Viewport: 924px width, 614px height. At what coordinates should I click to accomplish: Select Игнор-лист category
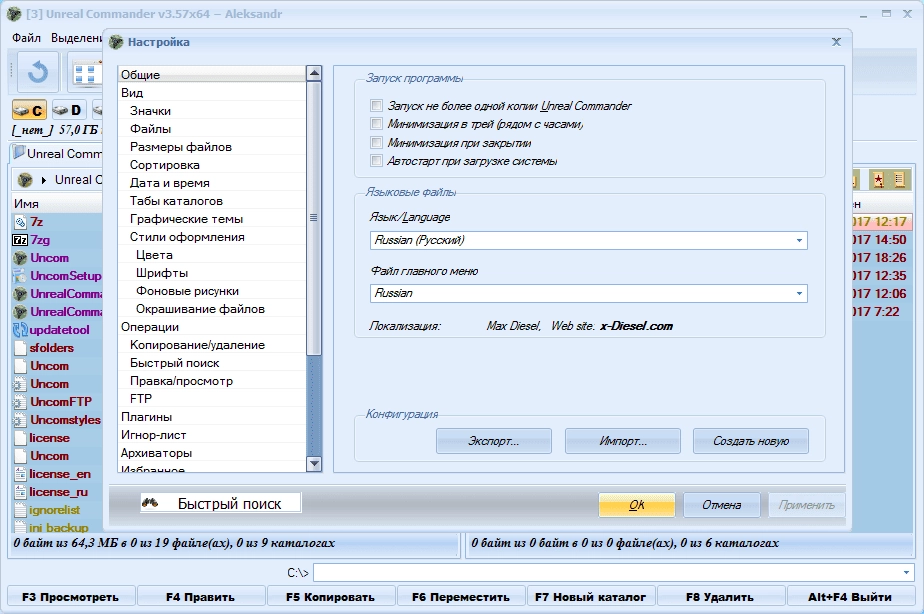[212, 435]
